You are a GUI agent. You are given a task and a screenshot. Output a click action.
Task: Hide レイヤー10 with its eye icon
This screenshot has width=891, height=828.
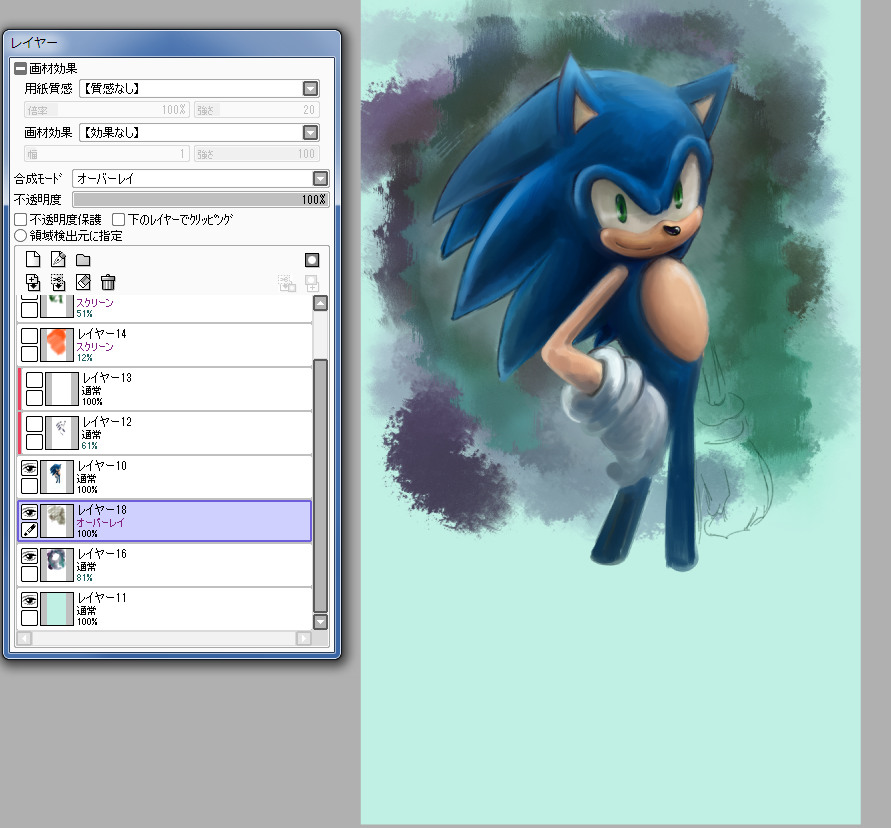30,468
